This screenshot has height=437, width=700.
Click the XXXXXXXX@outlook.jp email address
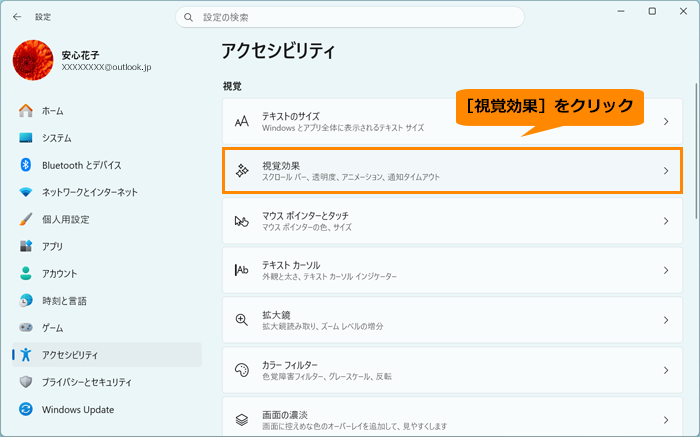pos(106,67)
